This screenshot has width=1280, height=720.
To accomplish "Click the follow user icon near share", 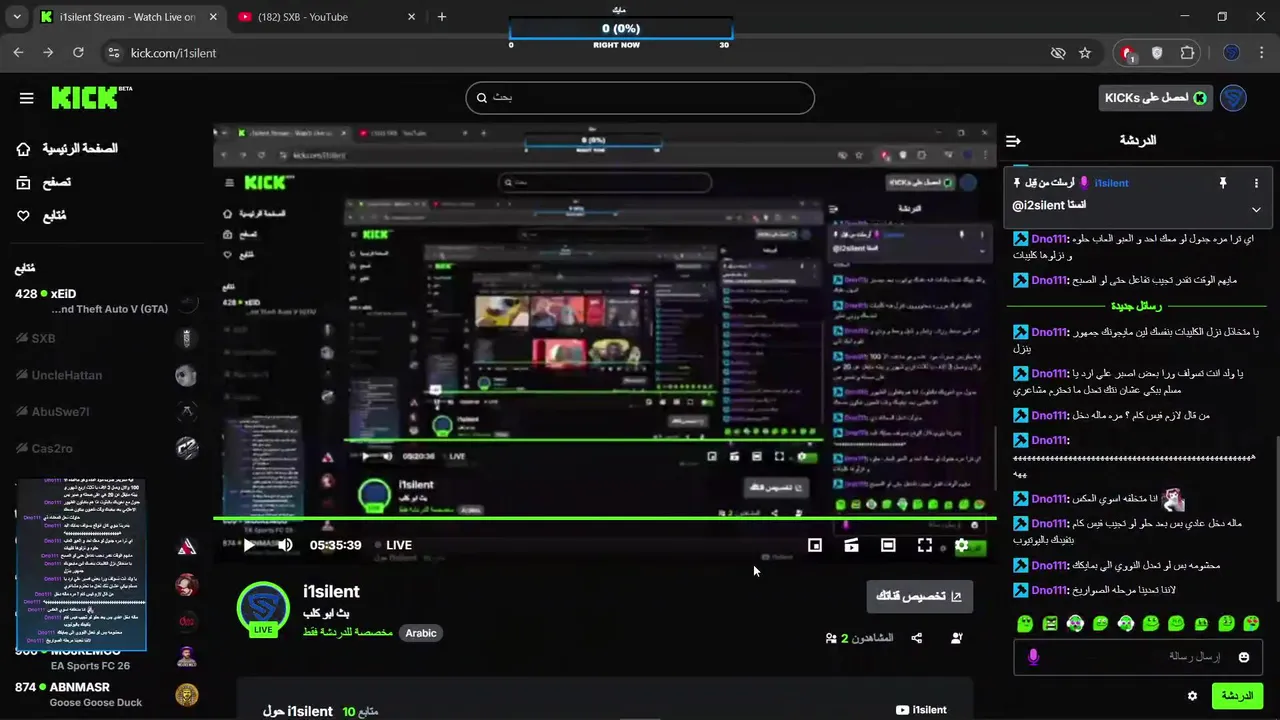I will coord(957,638).
